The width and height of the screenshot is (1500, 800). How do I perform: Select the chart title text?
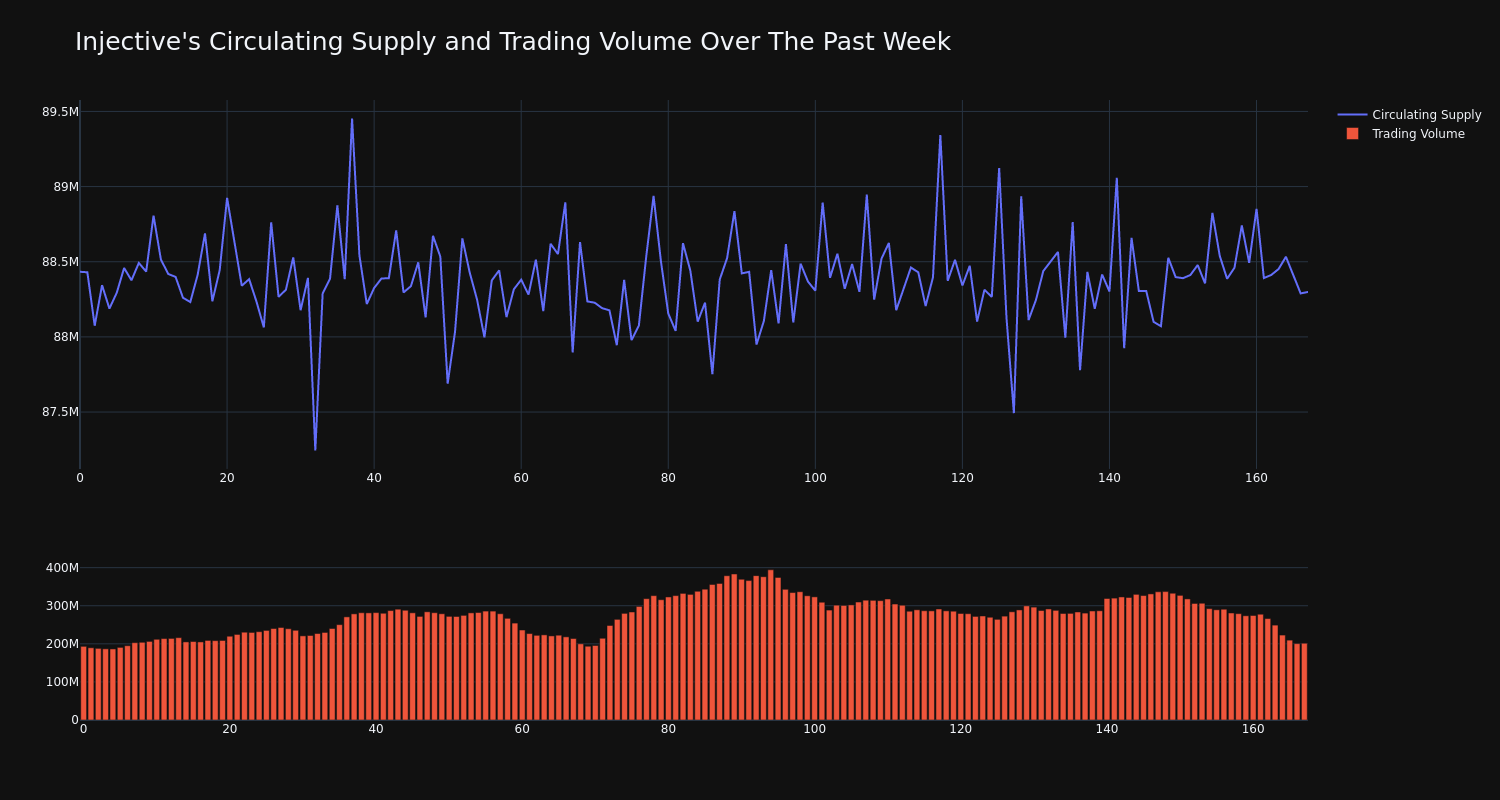pos(513,42)
